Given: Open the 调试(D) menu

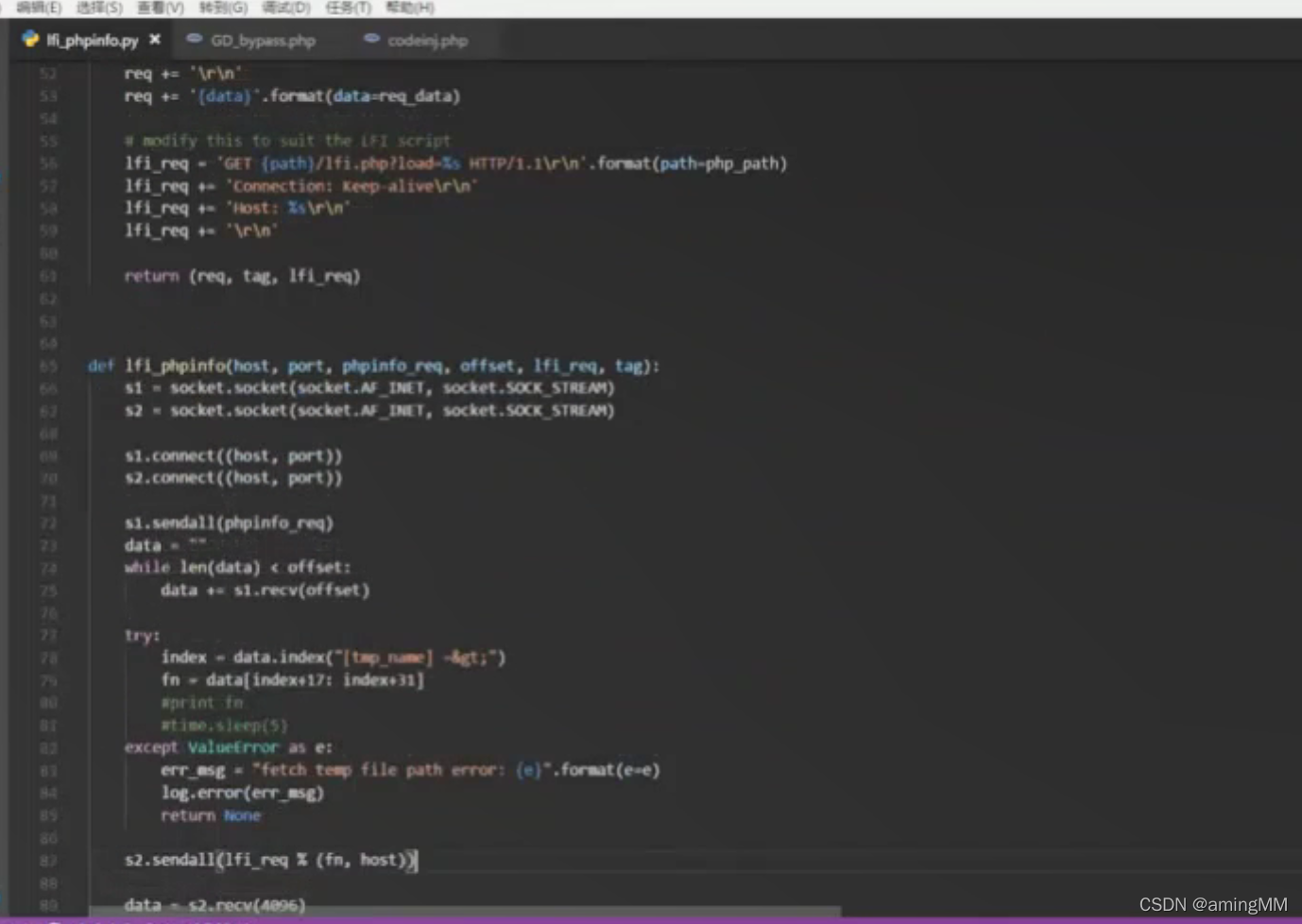Looking at the screenshot, I should click(285, 8).
